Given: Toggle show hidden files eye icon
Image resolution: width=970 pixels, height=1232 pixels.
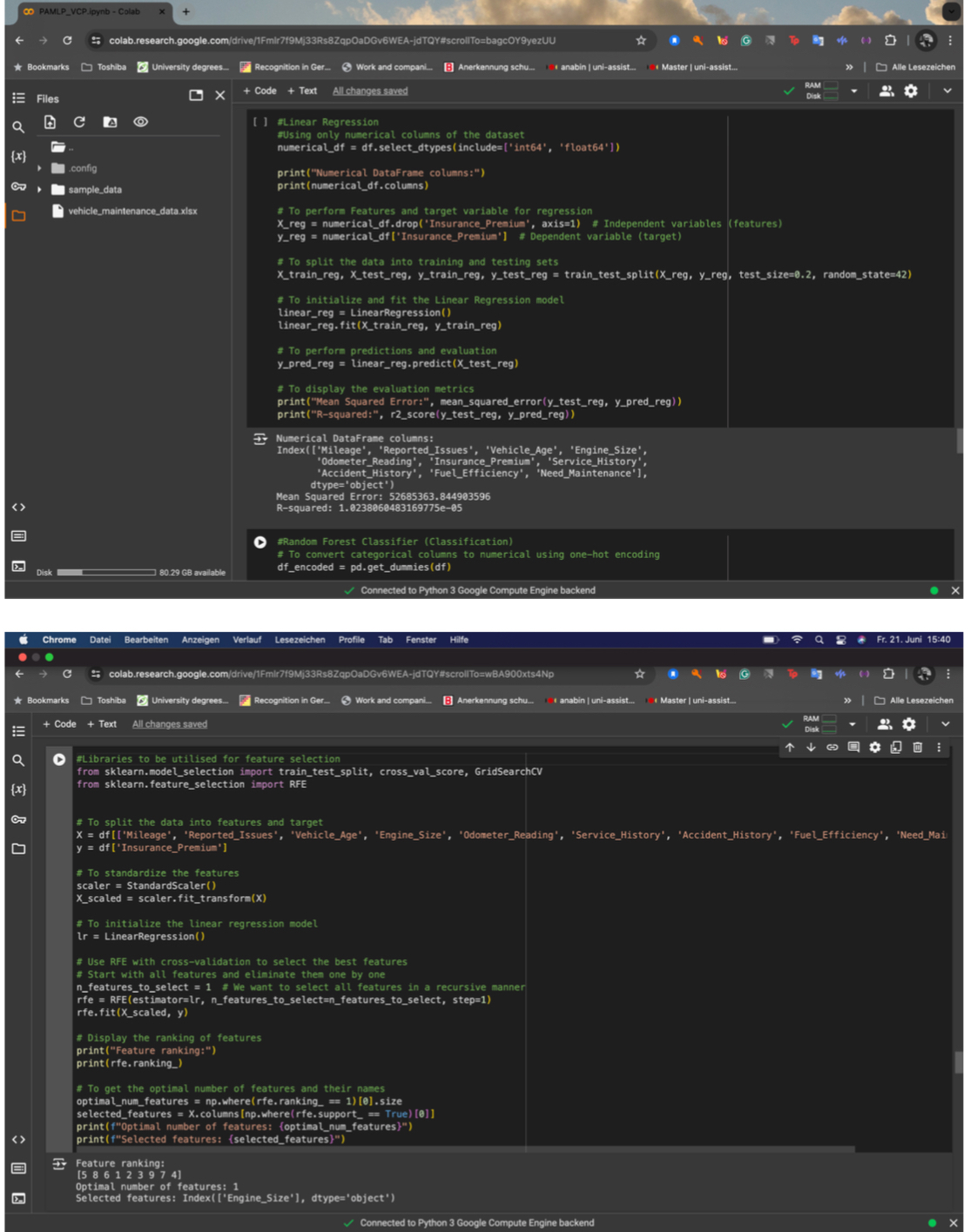Looking at the screenshot, I should point(140,122).
